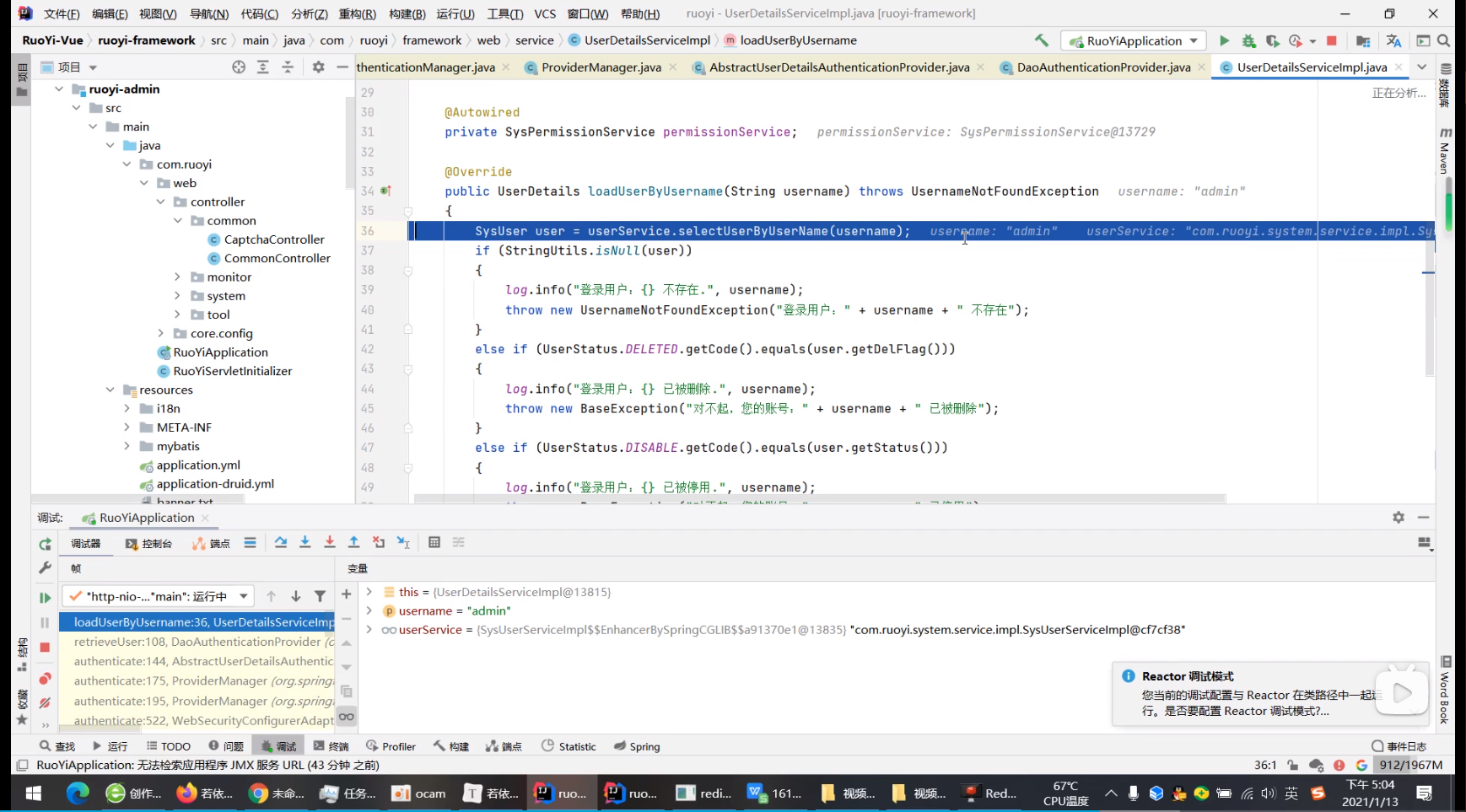Click Step Out debugger icon
The width and height of the screenshot is (1466, 812).
(x=354, y=542)
